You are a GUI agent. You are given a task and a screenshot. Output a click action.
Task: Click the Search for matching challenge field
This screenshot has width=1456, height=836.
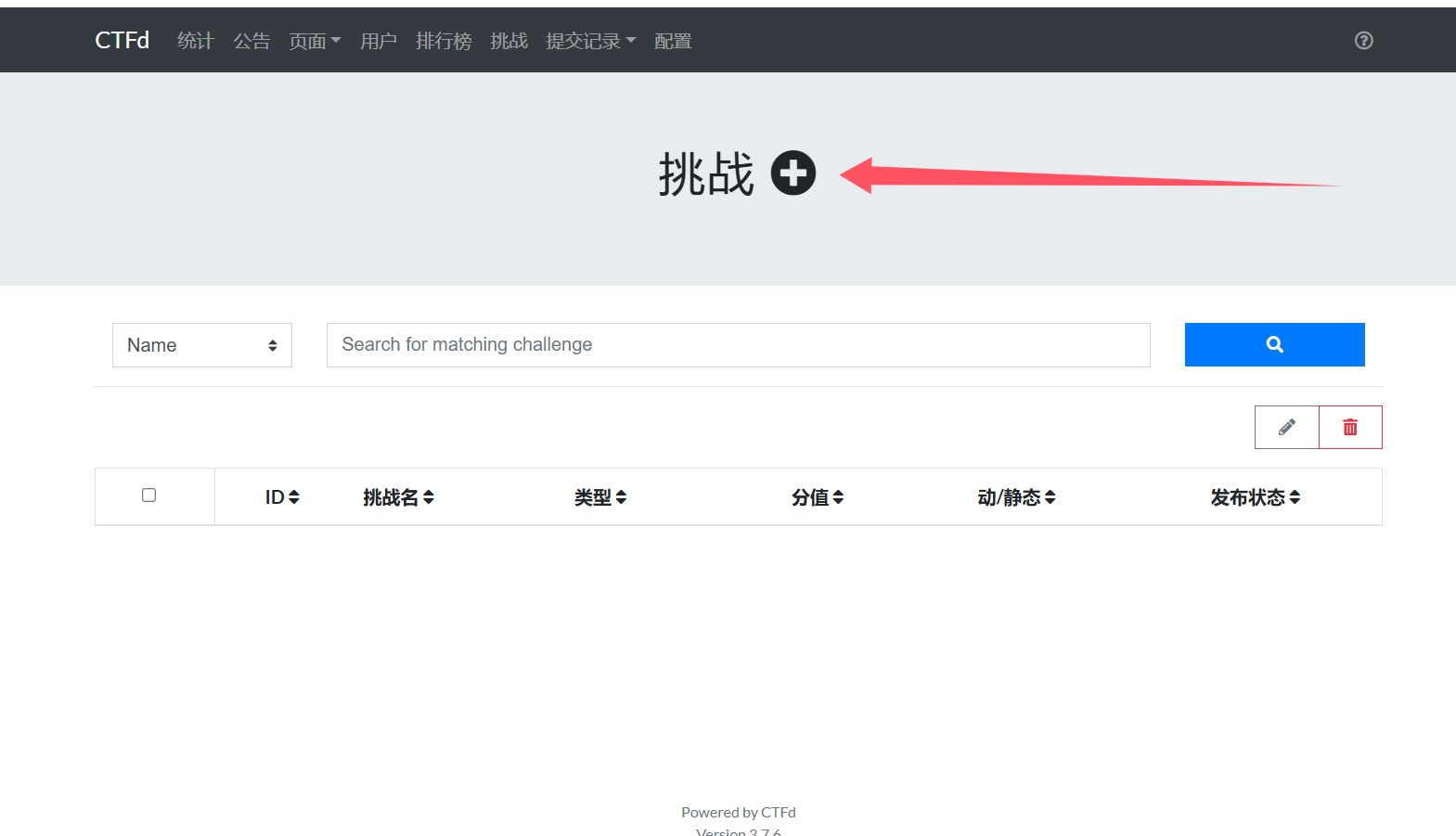(x=738, y=345)
